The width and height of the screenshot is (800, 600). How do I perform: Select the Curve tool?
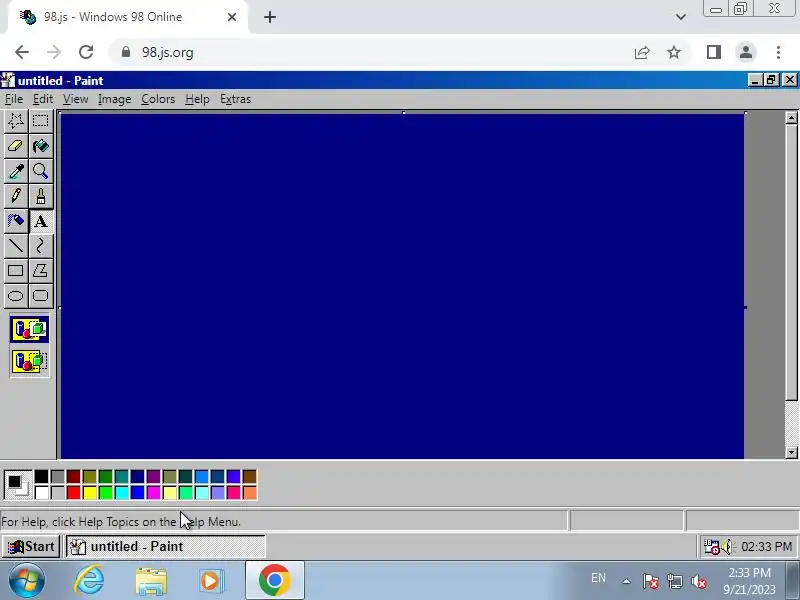click(x=41, y=246)
